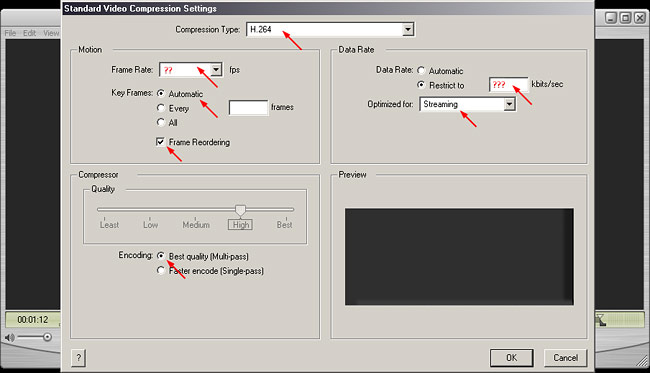Open the Compression Type dropdown arrow
This screenshot has height=373, width=650.
point(408,29)
